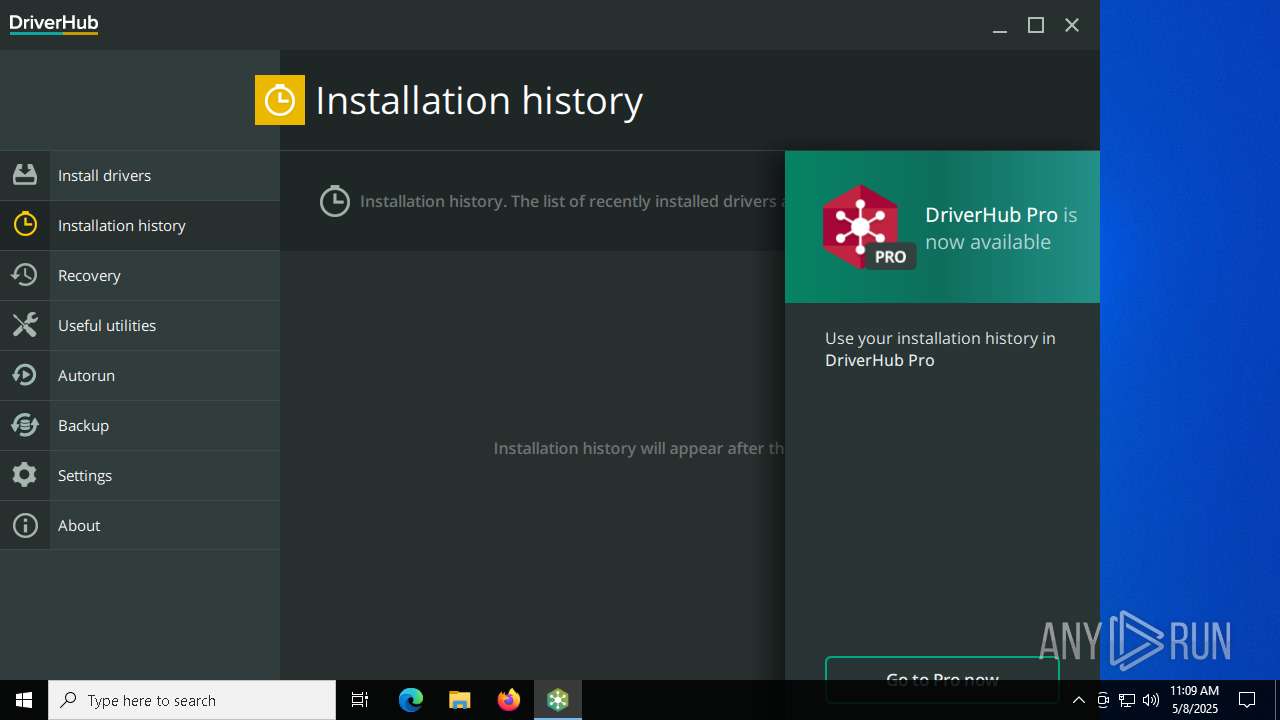Show the About section label
1280x720 pixels.
pos(79,525)
